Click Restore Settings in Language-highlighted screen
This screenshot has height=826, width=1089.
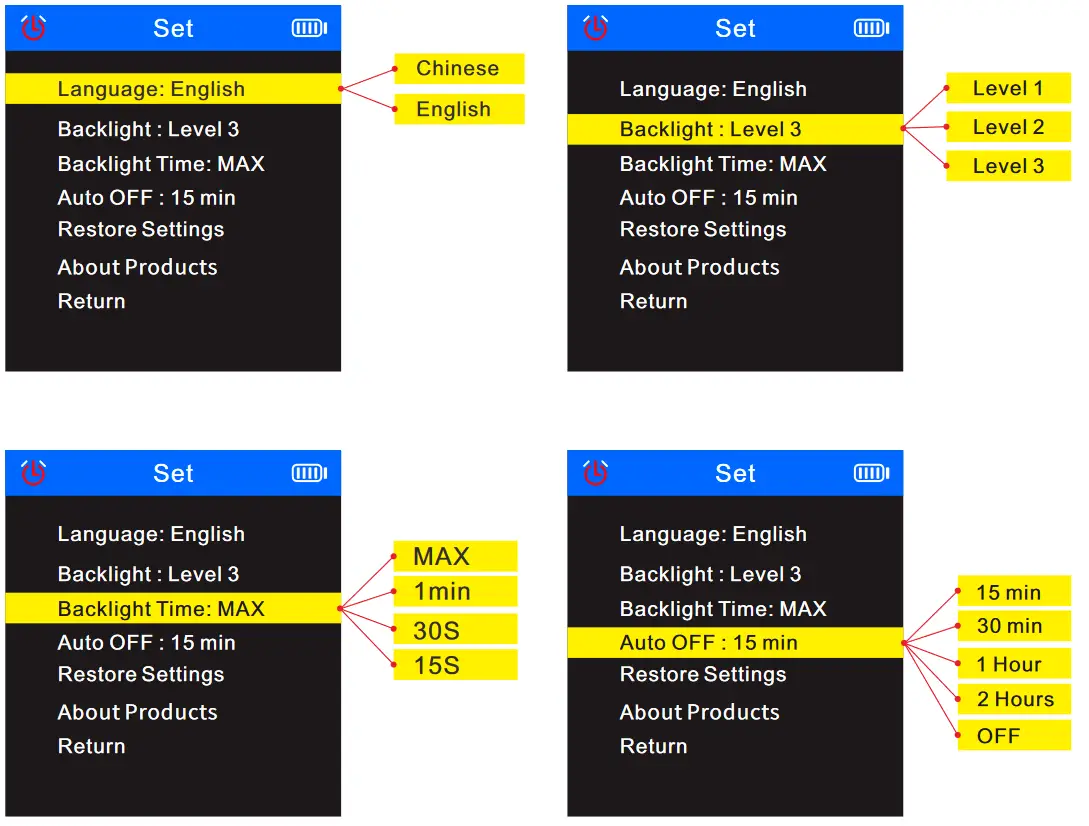click(141, 230)
